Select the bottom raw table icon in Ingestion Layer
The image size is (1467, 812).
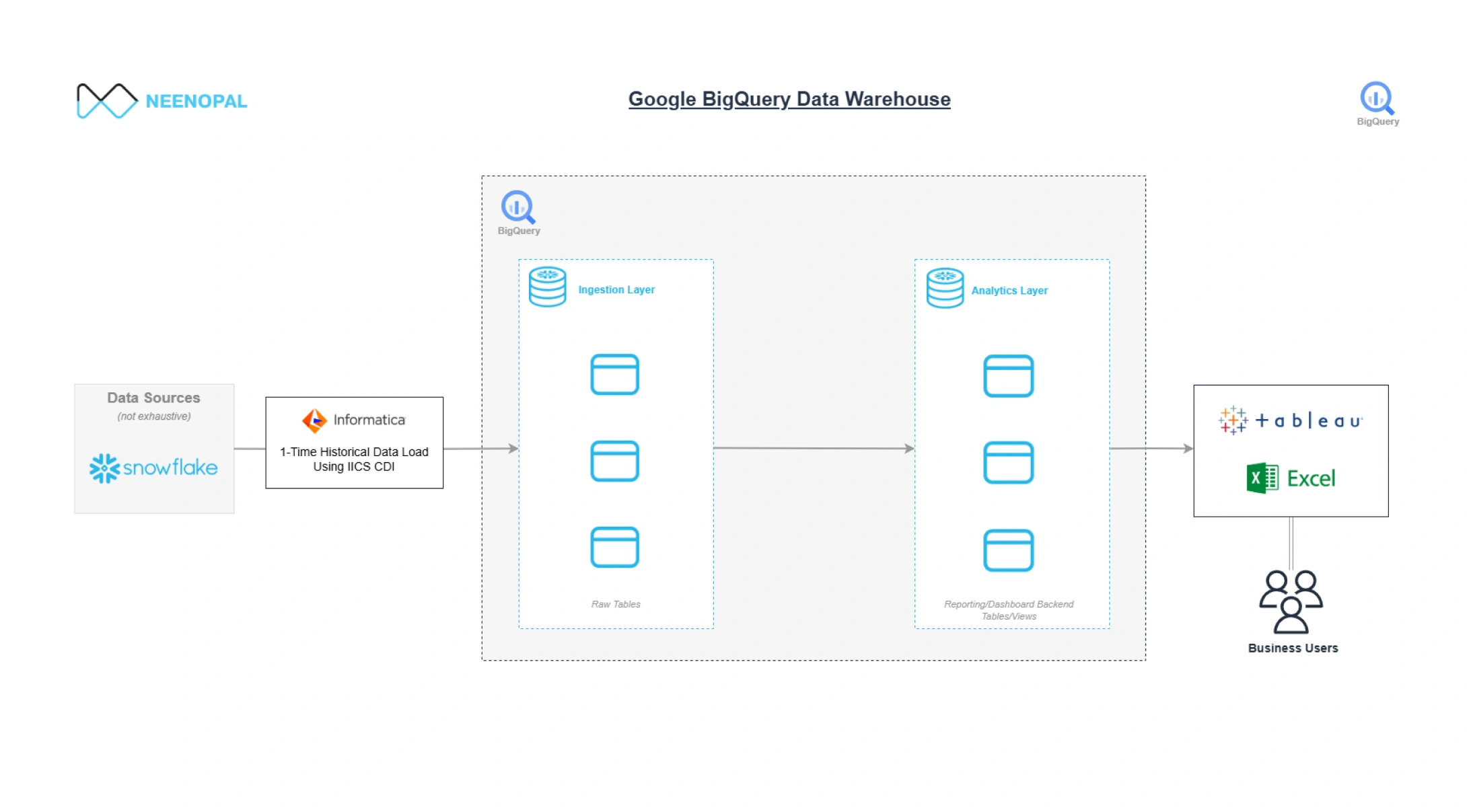[x=614, y=548]
